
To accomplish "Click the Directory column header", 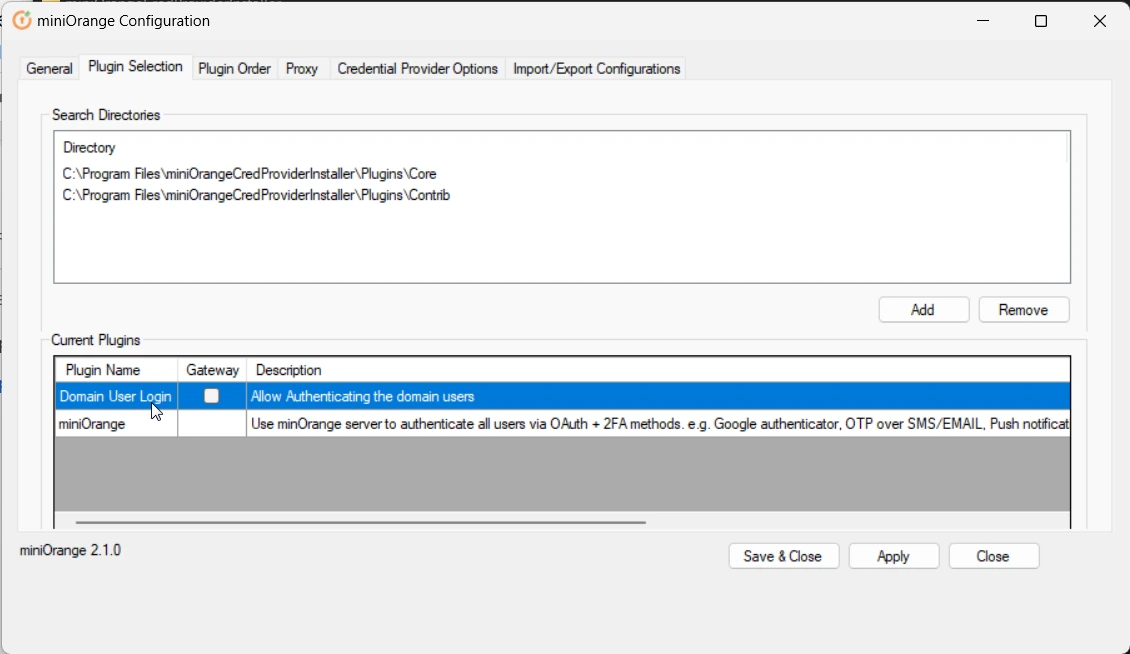I will pos(89,148).
